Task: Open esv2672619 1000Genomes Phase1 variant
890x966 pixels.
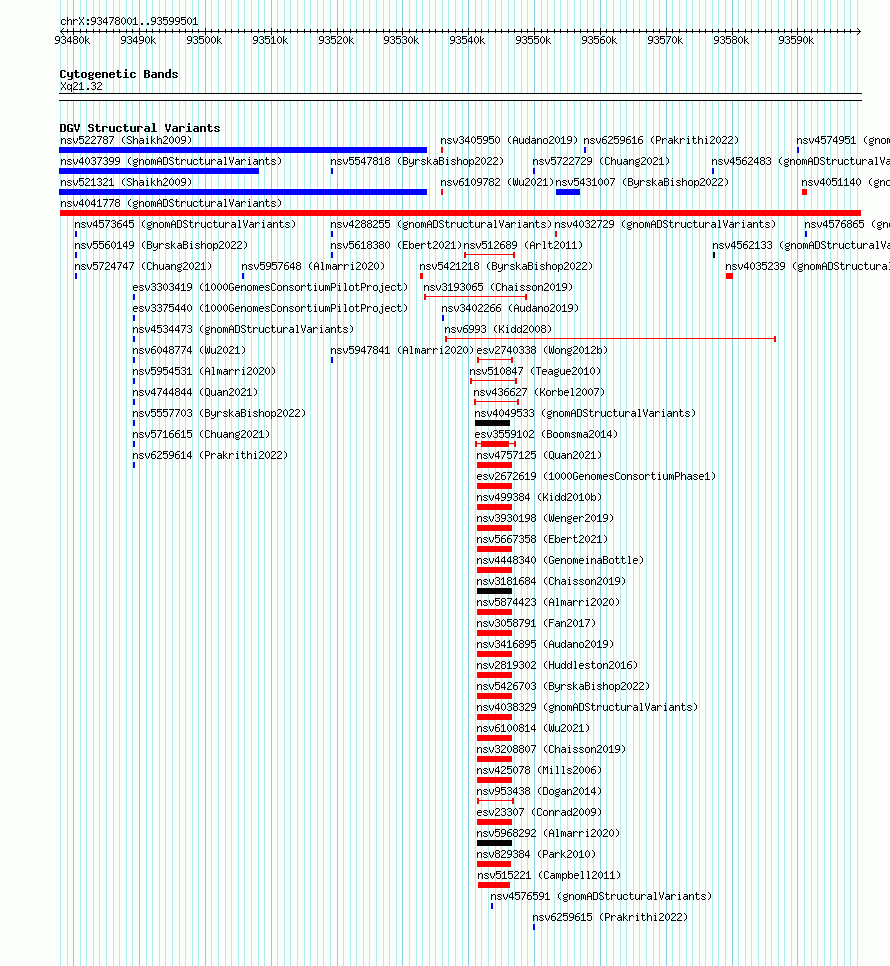Action: click(596, 476)
